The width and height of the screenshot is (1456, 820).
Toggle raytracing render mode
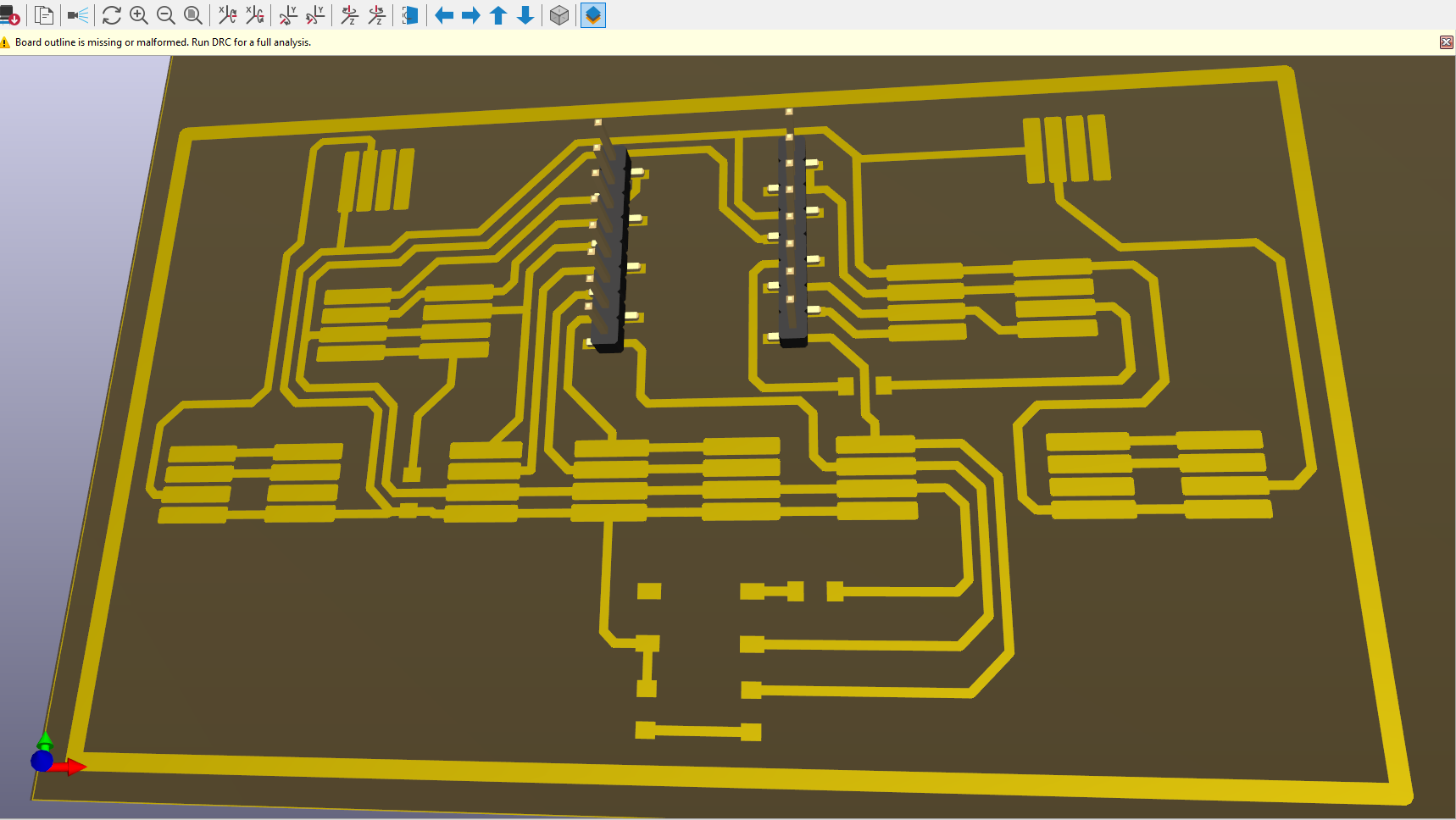coord(78,15)
